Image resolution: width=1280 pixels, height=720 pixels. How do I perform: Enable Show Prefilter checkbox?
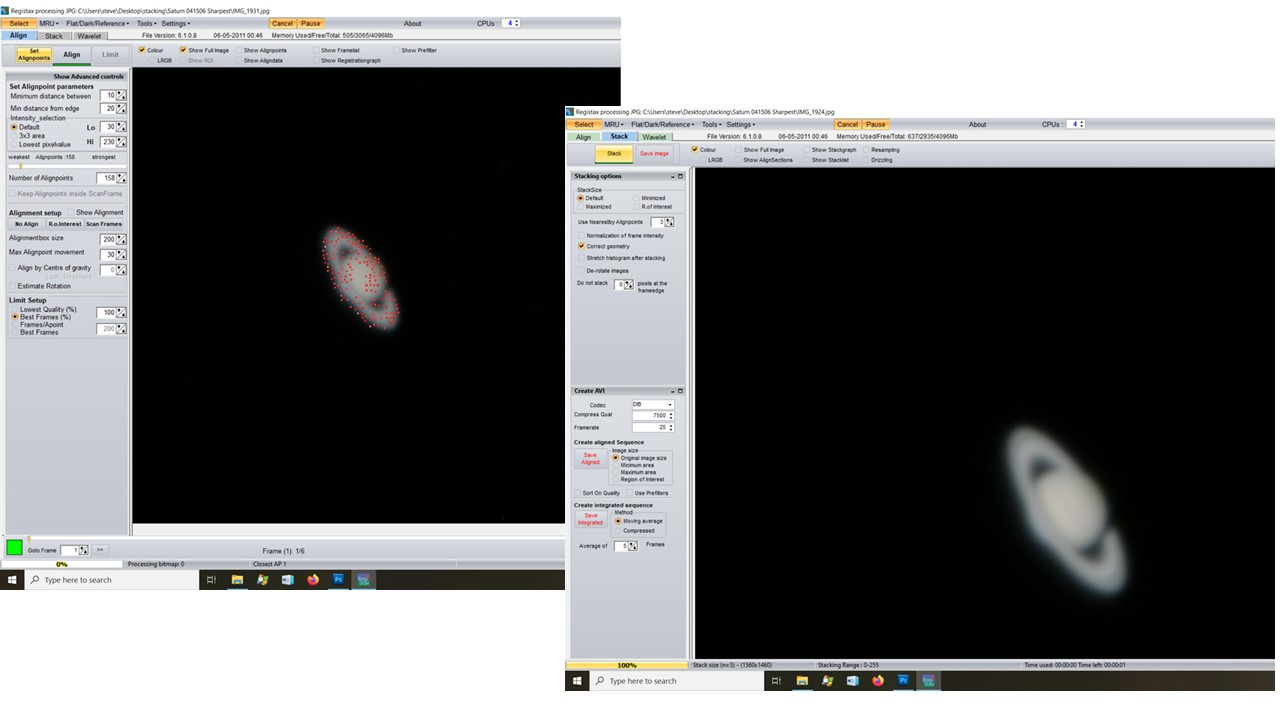[x=397, y=50]
